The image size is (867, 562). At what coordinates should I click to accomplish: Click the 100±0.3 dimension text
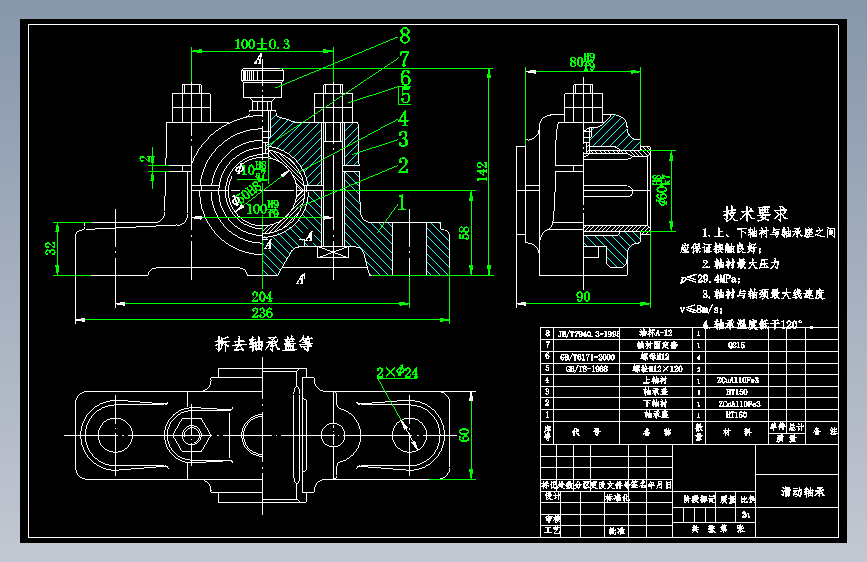tap(262, 44)
